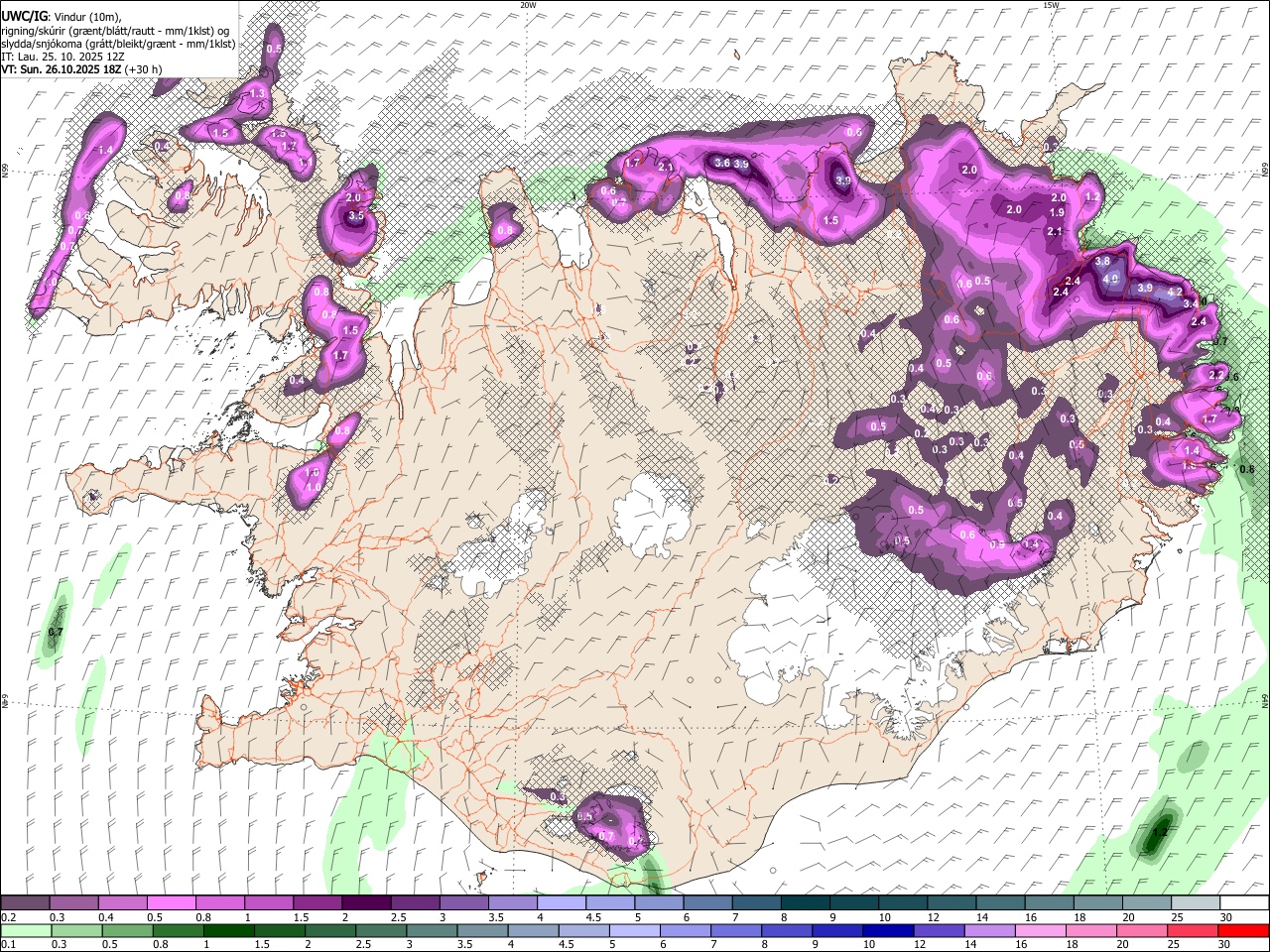Click lightest green 0.1 swatch in bottom legend
Screen dimensions: 1270x952
tap(25, 931)
